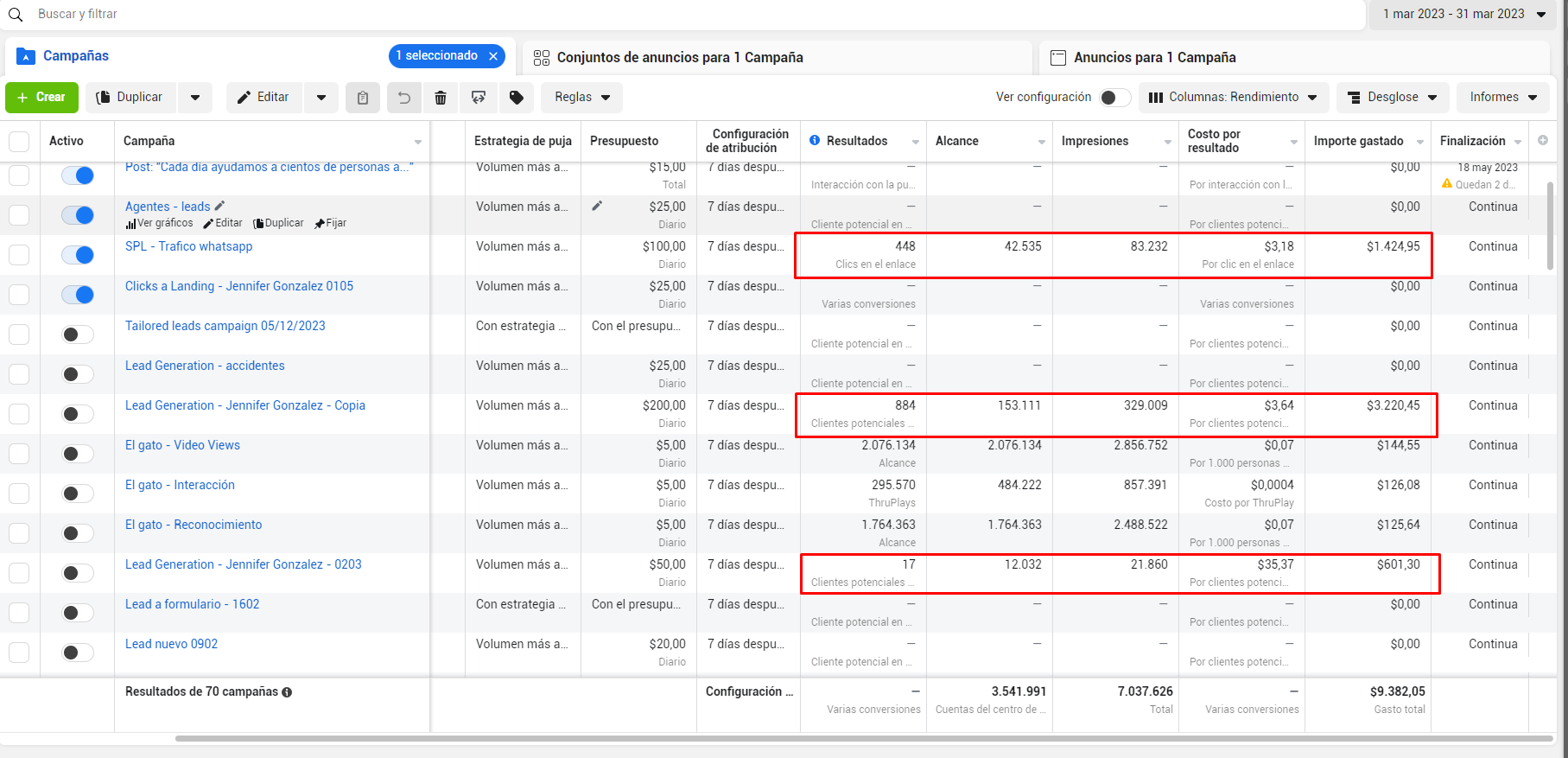Activate Lead Generation - Jennifer Gonzalez - Copia toggle
1568x758 pixels.
(77, 414)
